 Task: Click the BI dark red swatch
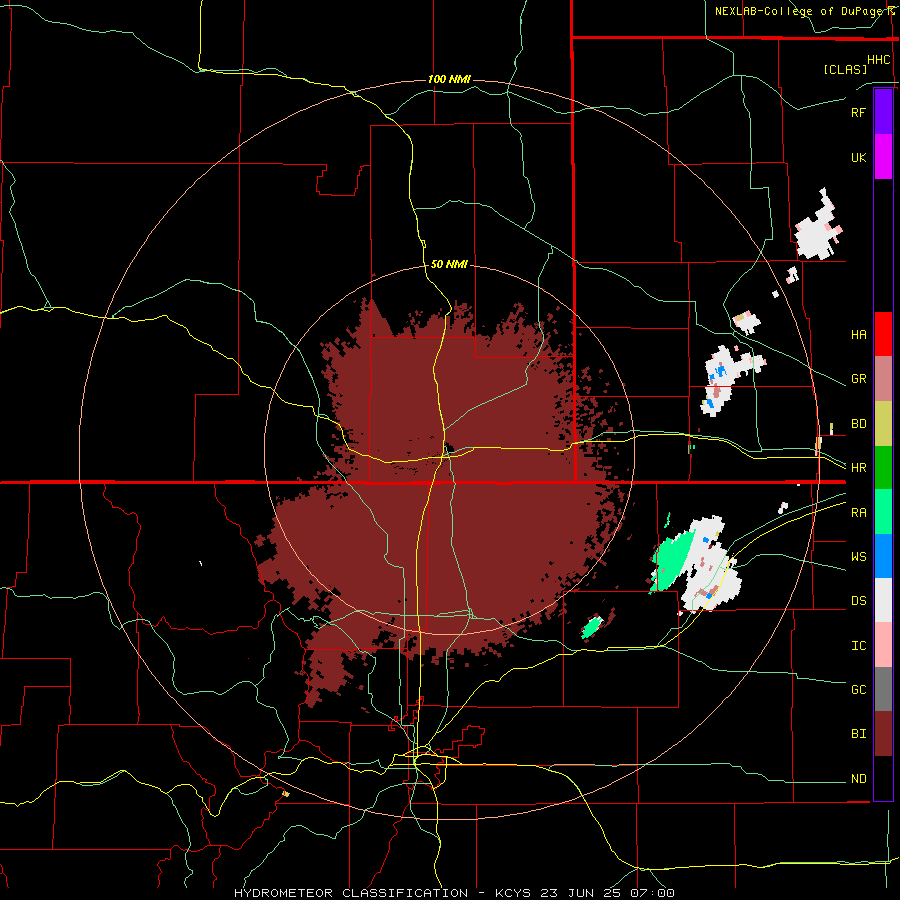tap(883, 734)
